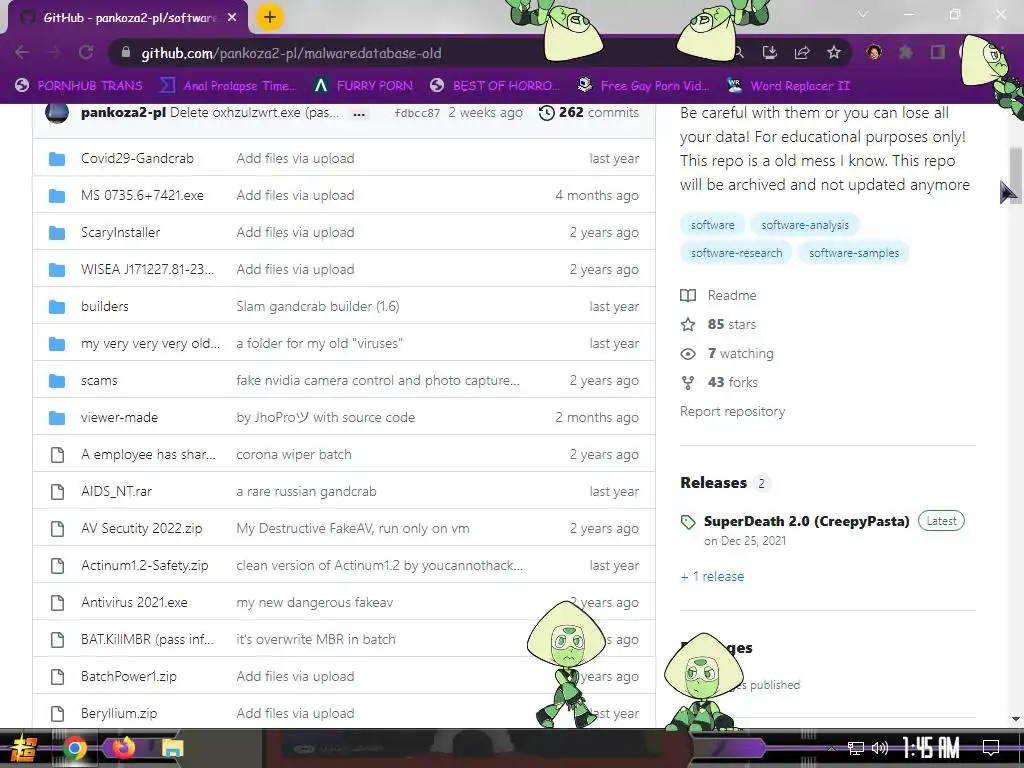Screen dimensions: 1024x768
Task: Click the pankoza2-pl author name
Action: pyautogui.click(x=123, y=112)
